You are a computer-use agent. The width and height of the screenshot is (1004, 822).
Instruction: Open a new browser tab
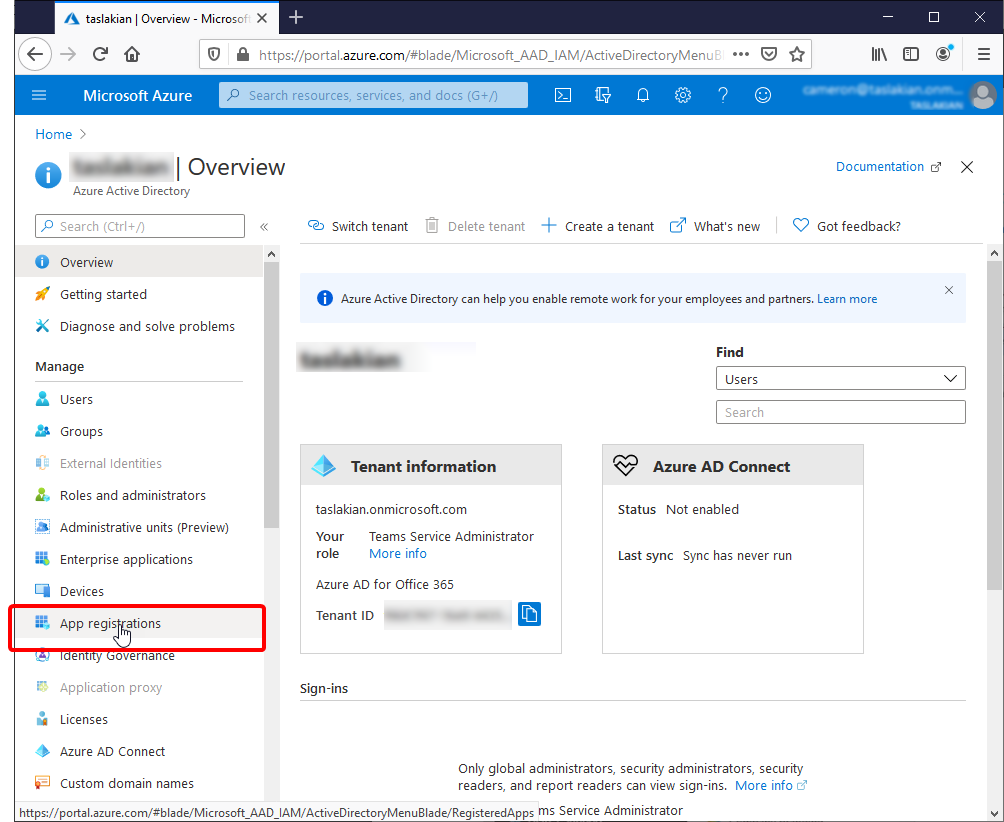pos(296,18)
